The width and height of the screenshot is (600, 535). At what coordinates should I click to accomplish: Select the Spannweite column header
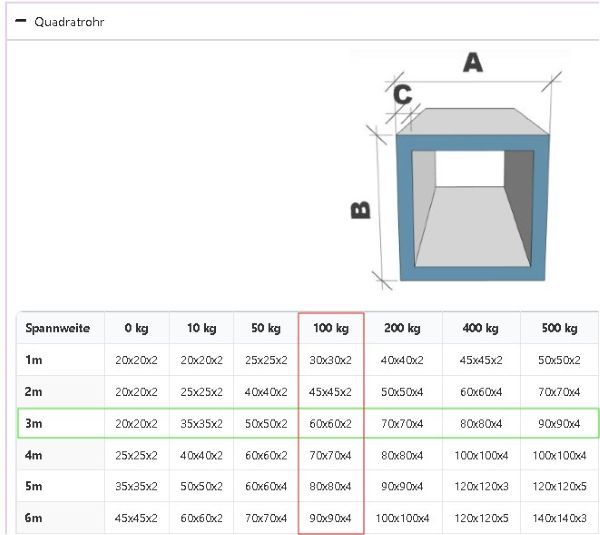click(x=58, y=328)
